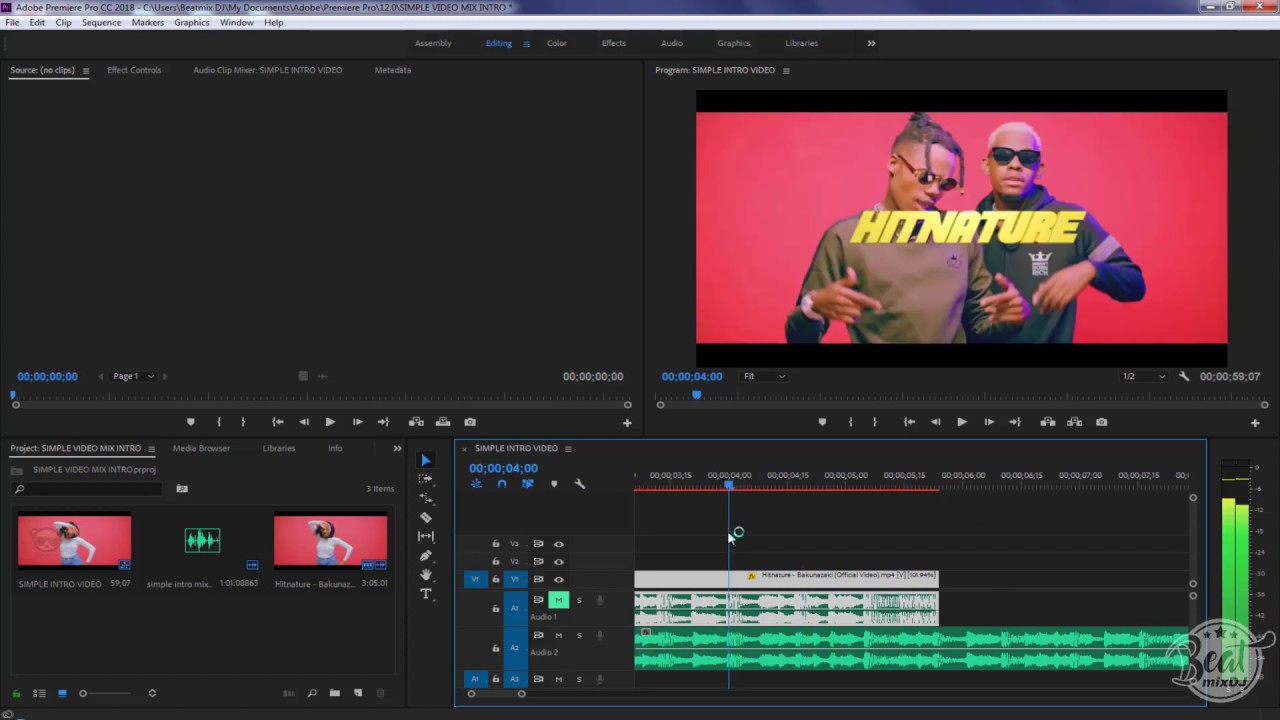This screenshot has width=1280, height=720.
Task: Solo track A1 with S button
Action: (579, 600)
